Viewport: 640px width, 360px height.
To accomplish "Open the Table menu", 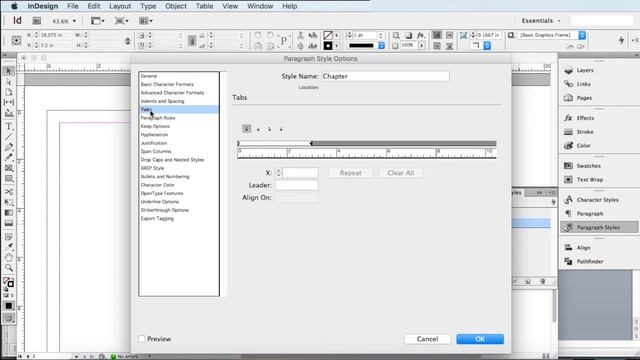I will coord(204,6).
